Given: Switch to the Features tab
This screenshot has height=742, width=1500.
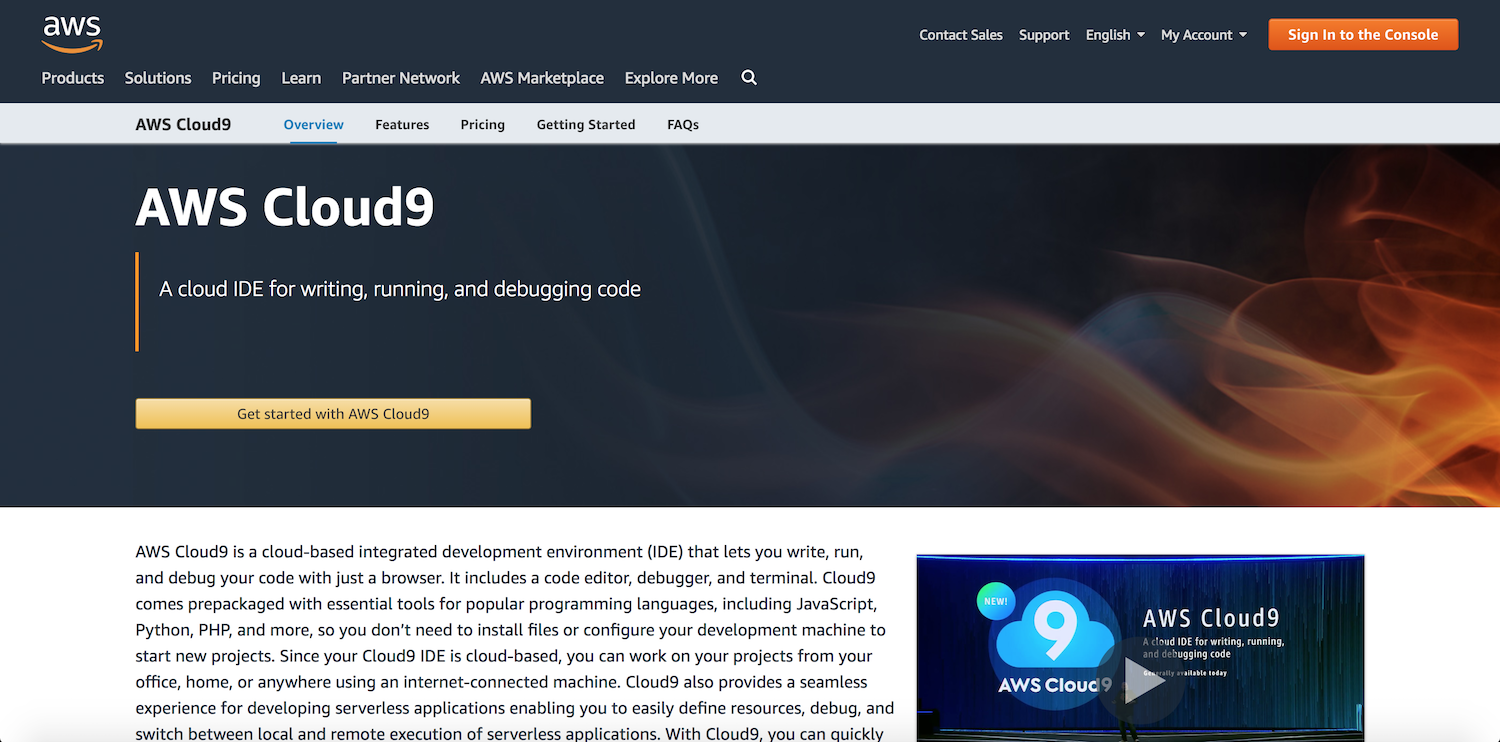Looking at the screenshot, I should click(x=402, y=125).
